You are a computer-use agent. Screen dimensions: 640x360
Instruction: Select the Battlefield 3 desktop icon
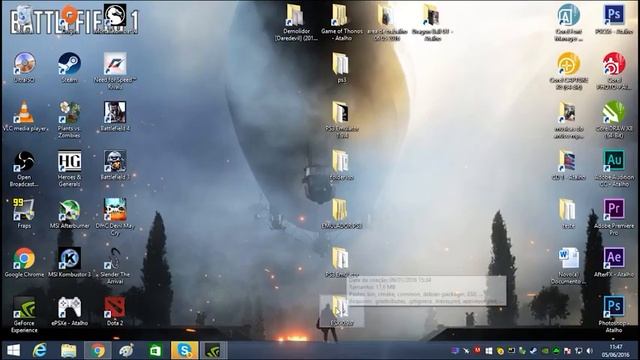(x=115, y=165)
